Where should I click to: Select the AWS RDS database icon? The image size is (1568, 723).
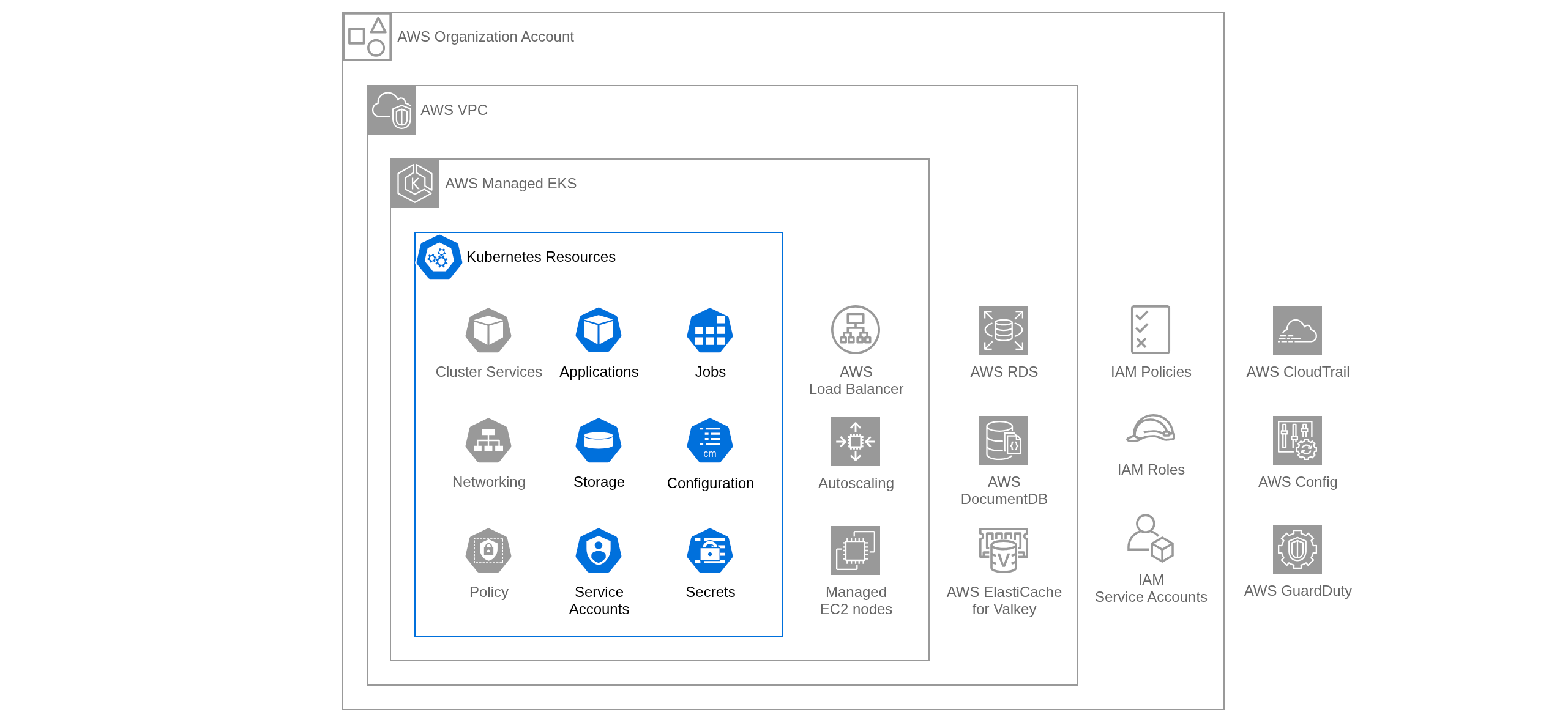click(1004, 330)
